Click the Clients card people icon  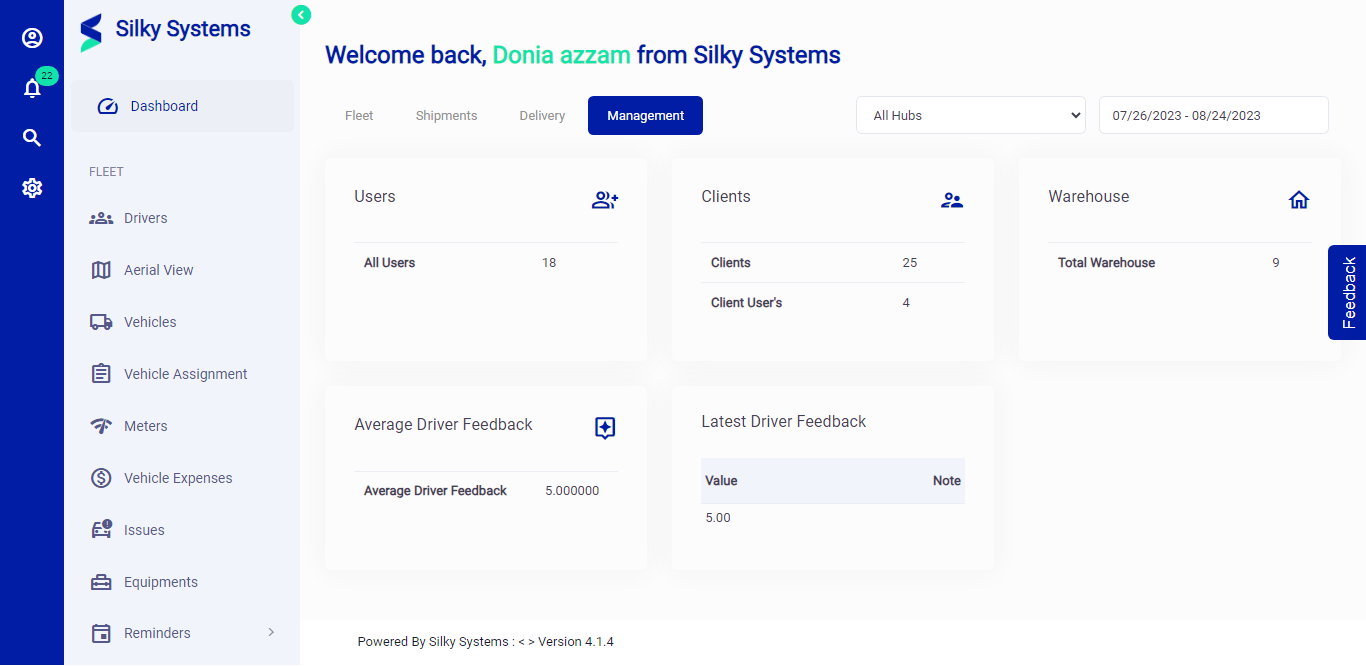click(951, 200)
